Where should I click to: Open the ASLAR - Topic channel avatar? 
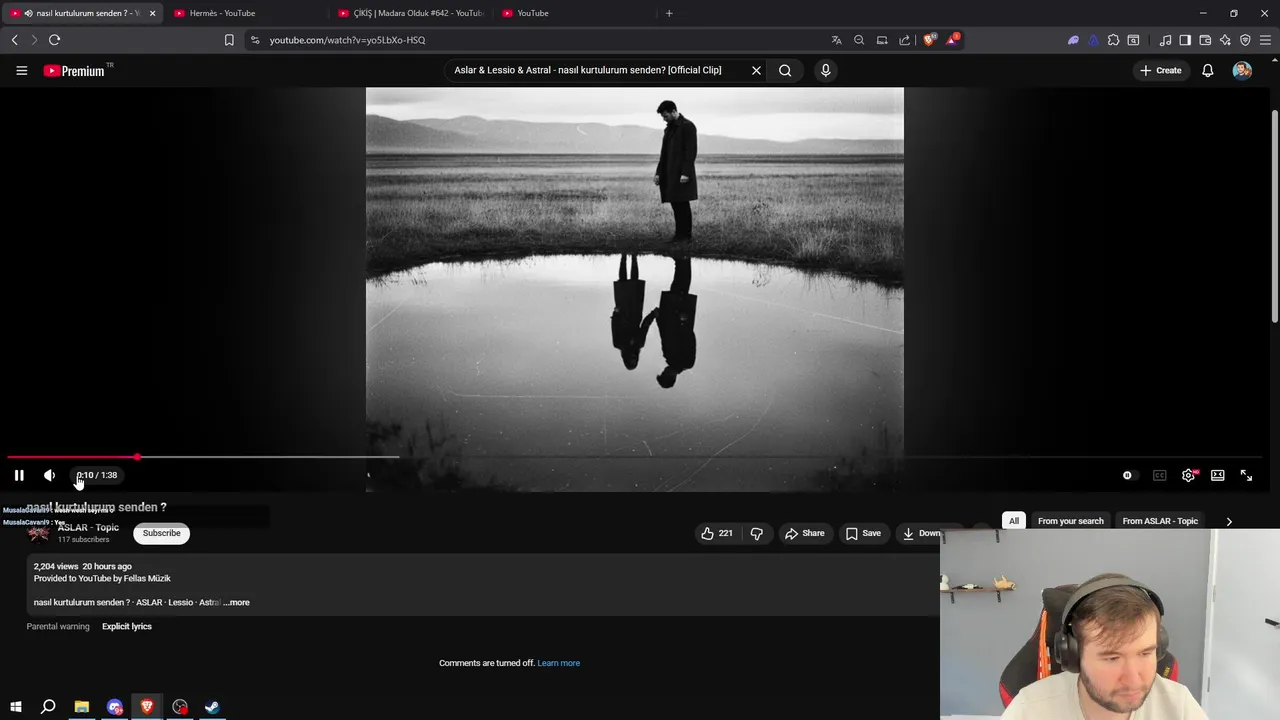(x=39, y=533)
